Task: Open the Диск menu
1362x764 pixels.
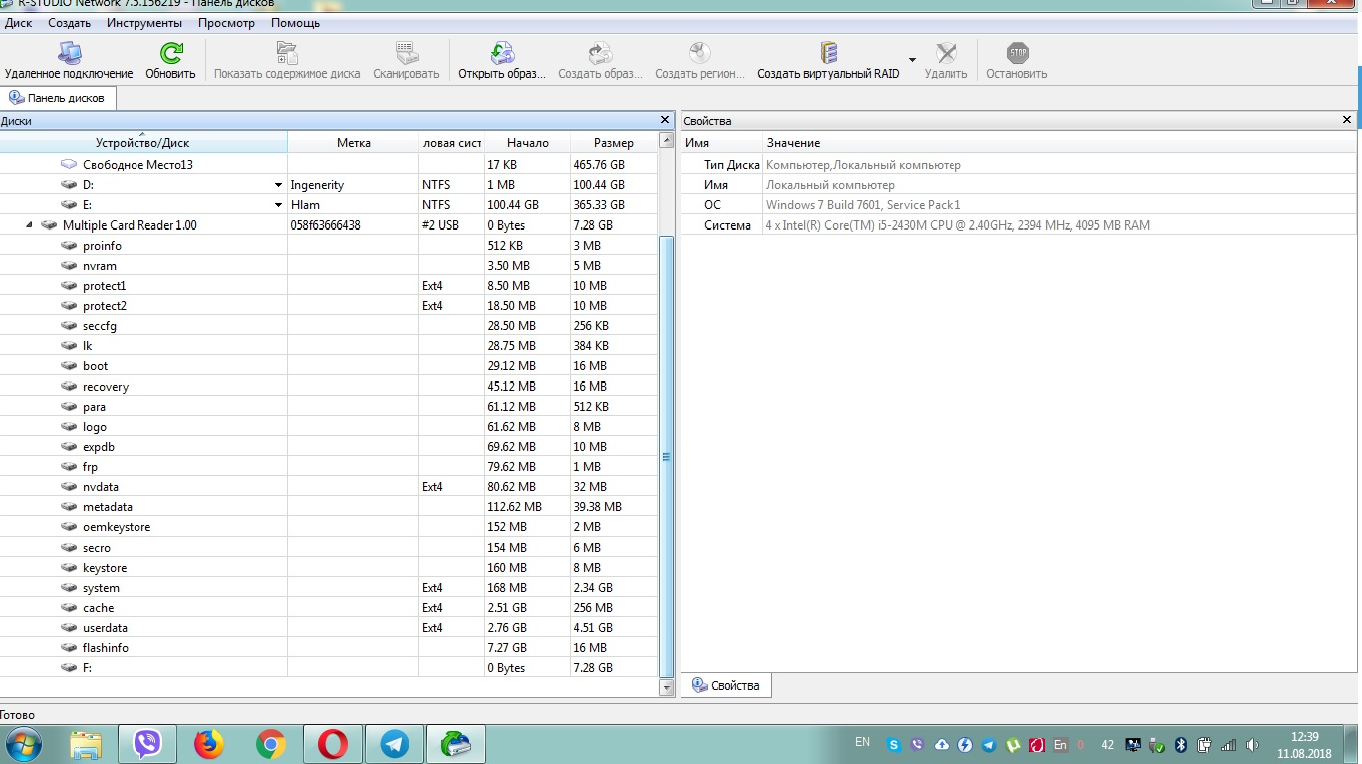Action: [18, 23]
